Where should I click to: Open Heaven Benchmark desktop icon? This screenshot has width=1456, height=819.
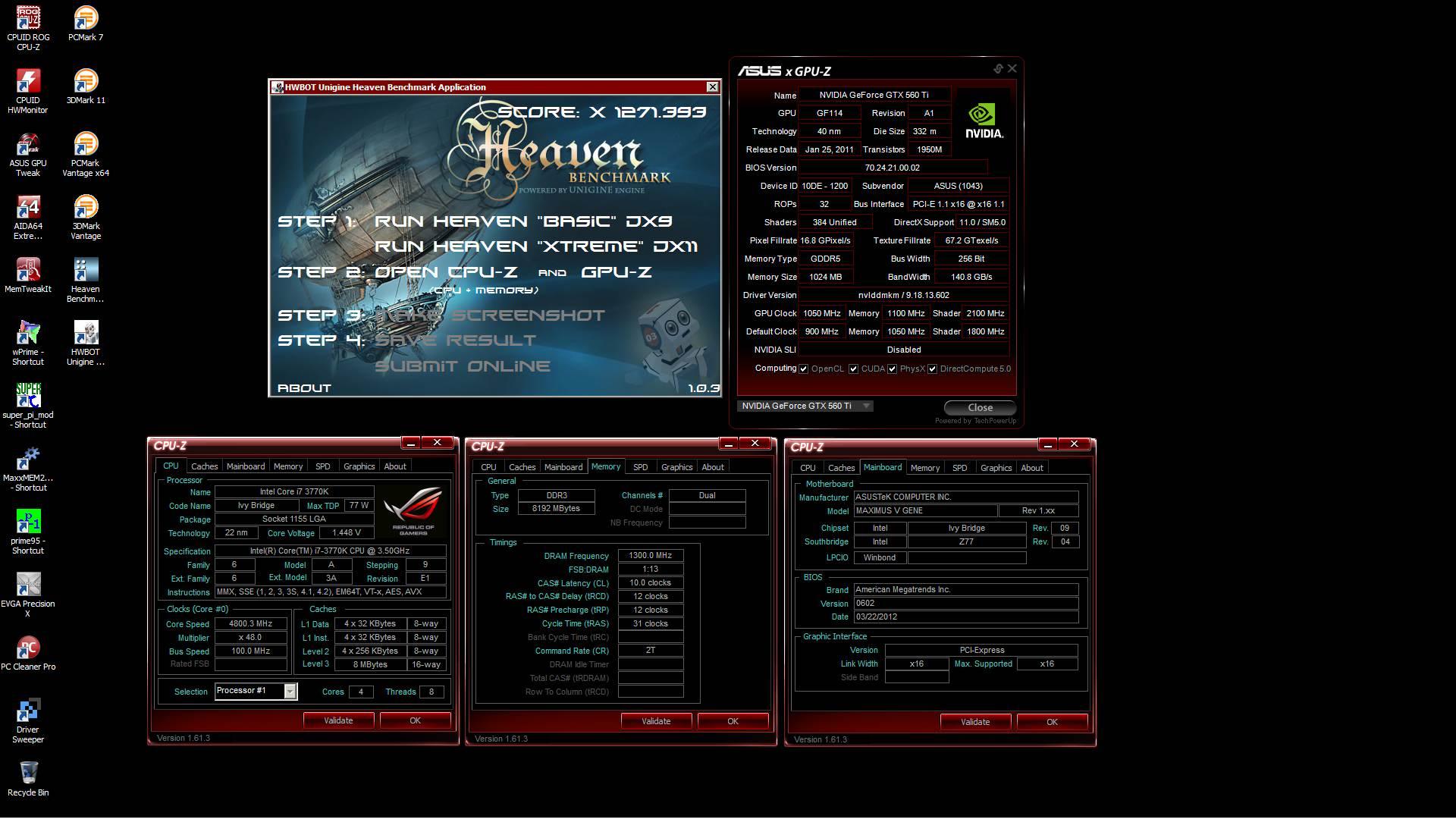point(86,279)
